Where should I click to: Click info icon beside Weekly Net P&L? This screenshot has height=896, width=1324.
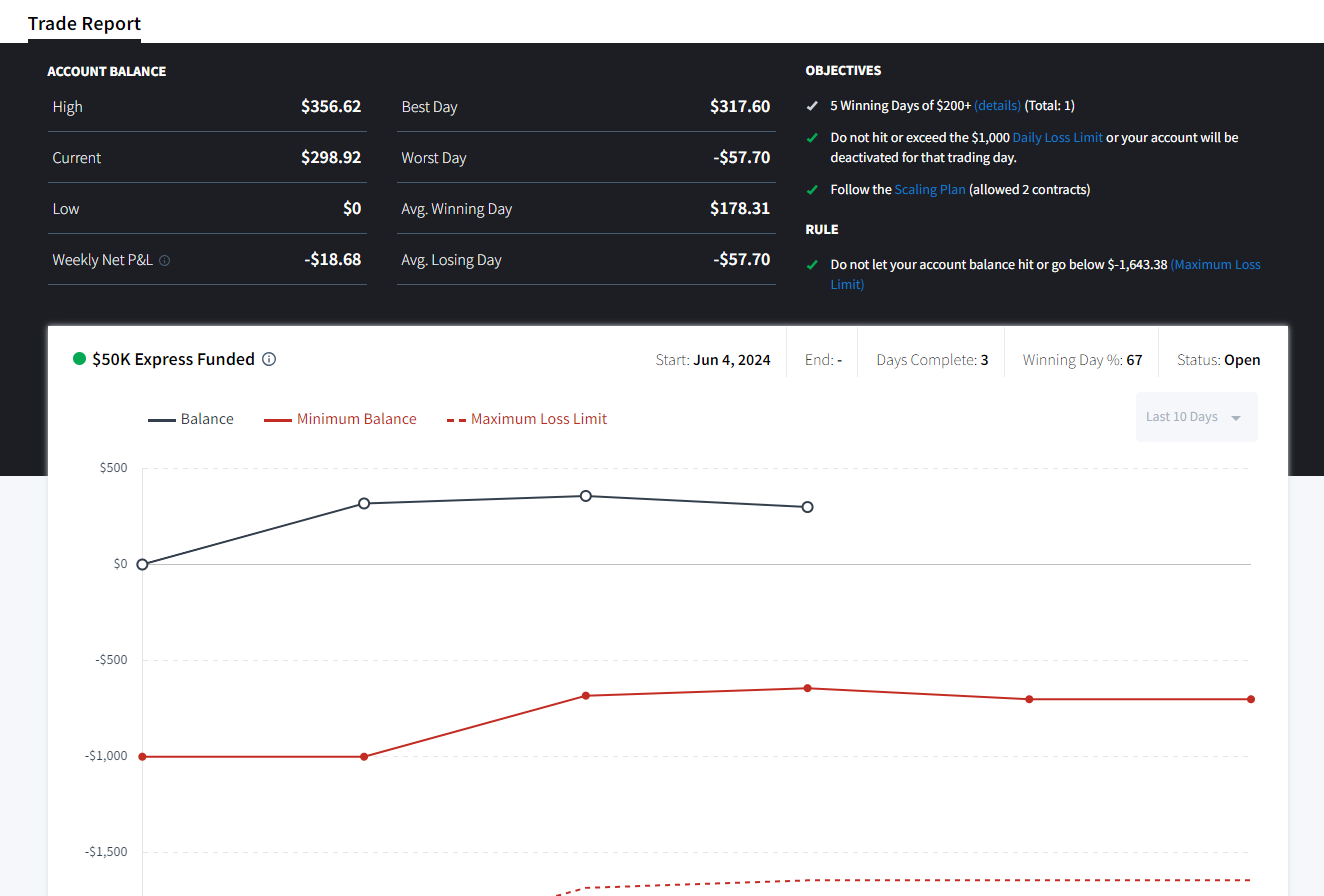pyautogui.click(x=165, y=260)
